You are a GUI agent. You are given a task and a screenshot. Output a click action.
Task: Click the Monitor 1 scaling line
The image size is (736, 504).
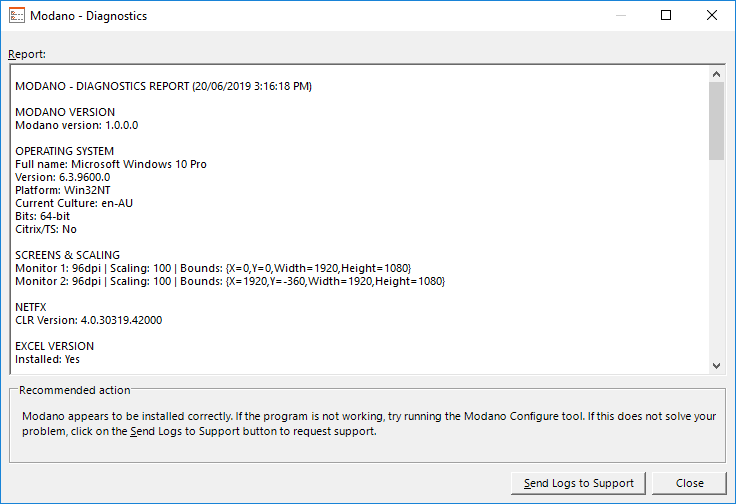coord(213,268)
